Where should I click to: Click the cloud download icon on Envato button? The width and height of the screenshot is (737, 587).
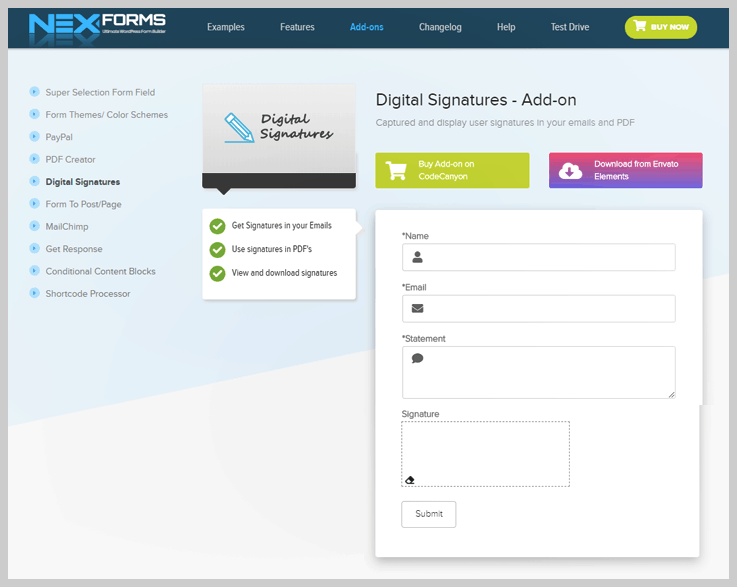[570, 171]
